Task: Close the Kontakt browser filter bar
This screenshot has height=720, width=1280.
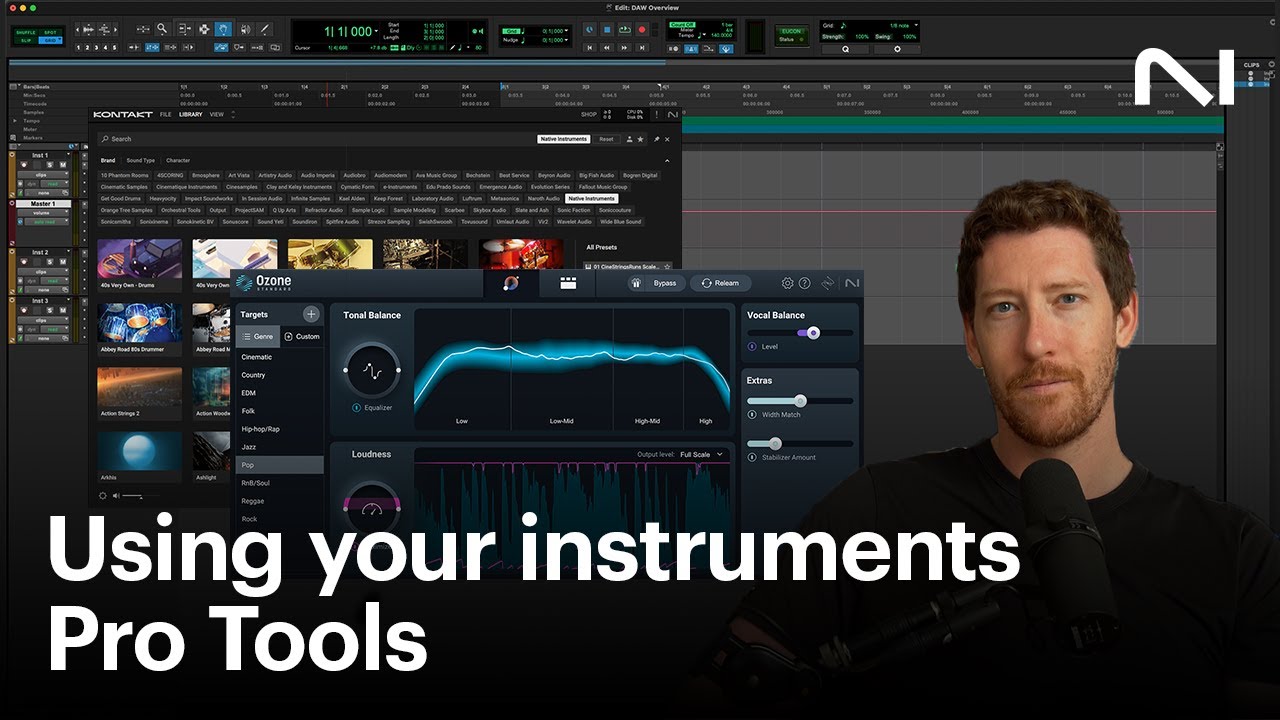Action: 667,139
